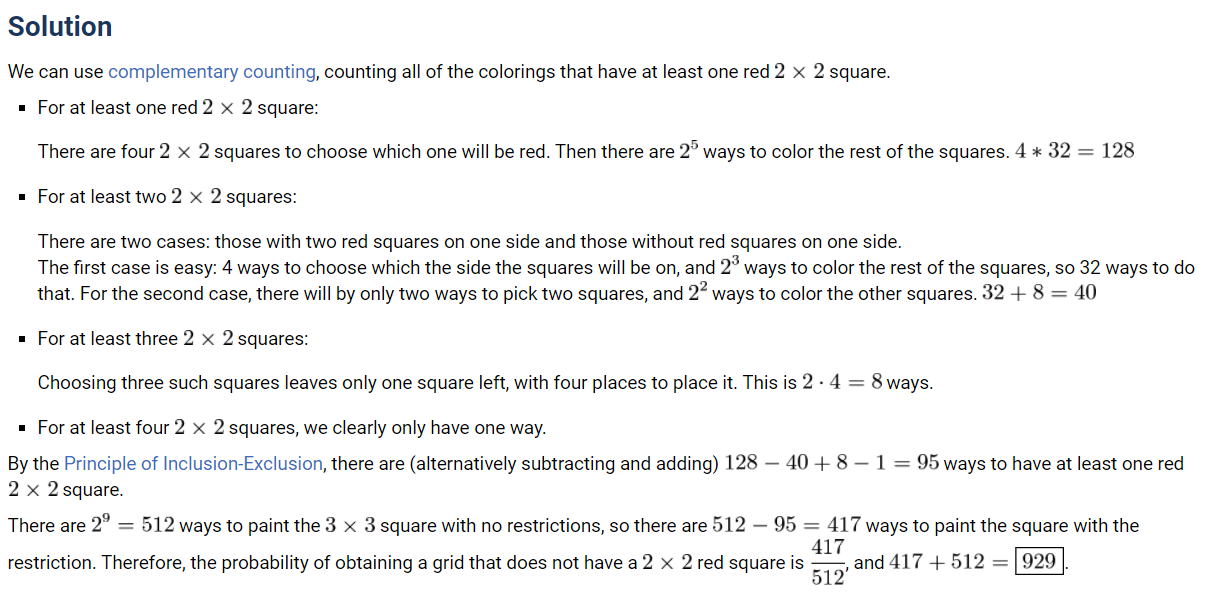Click the sum 417 + 512
Image resolution: width=1212 pixels, height=605 pixels.
[945, 562]
